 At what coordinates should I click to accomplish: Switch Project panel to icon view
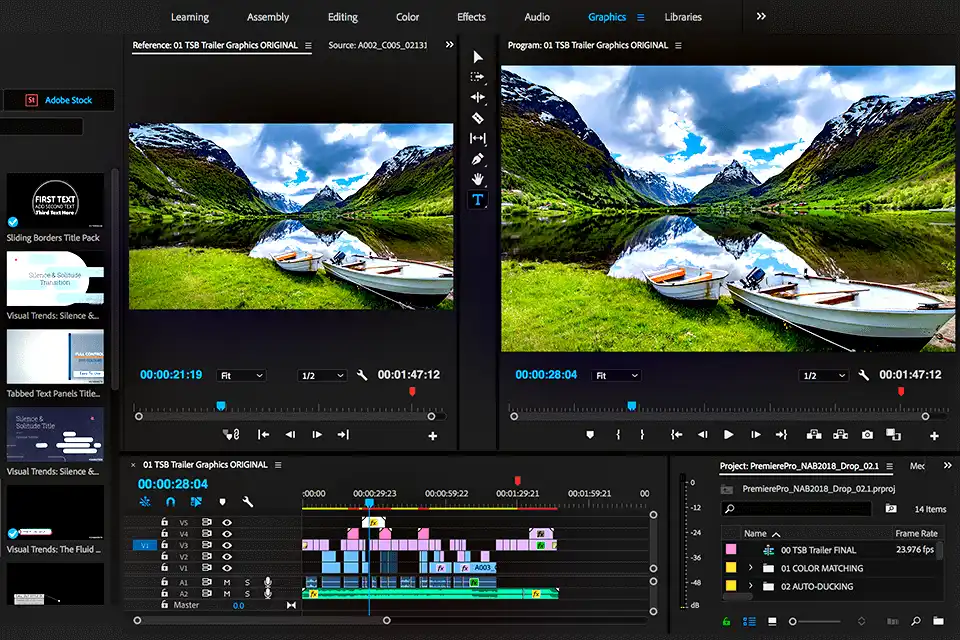tap(772, 621)
